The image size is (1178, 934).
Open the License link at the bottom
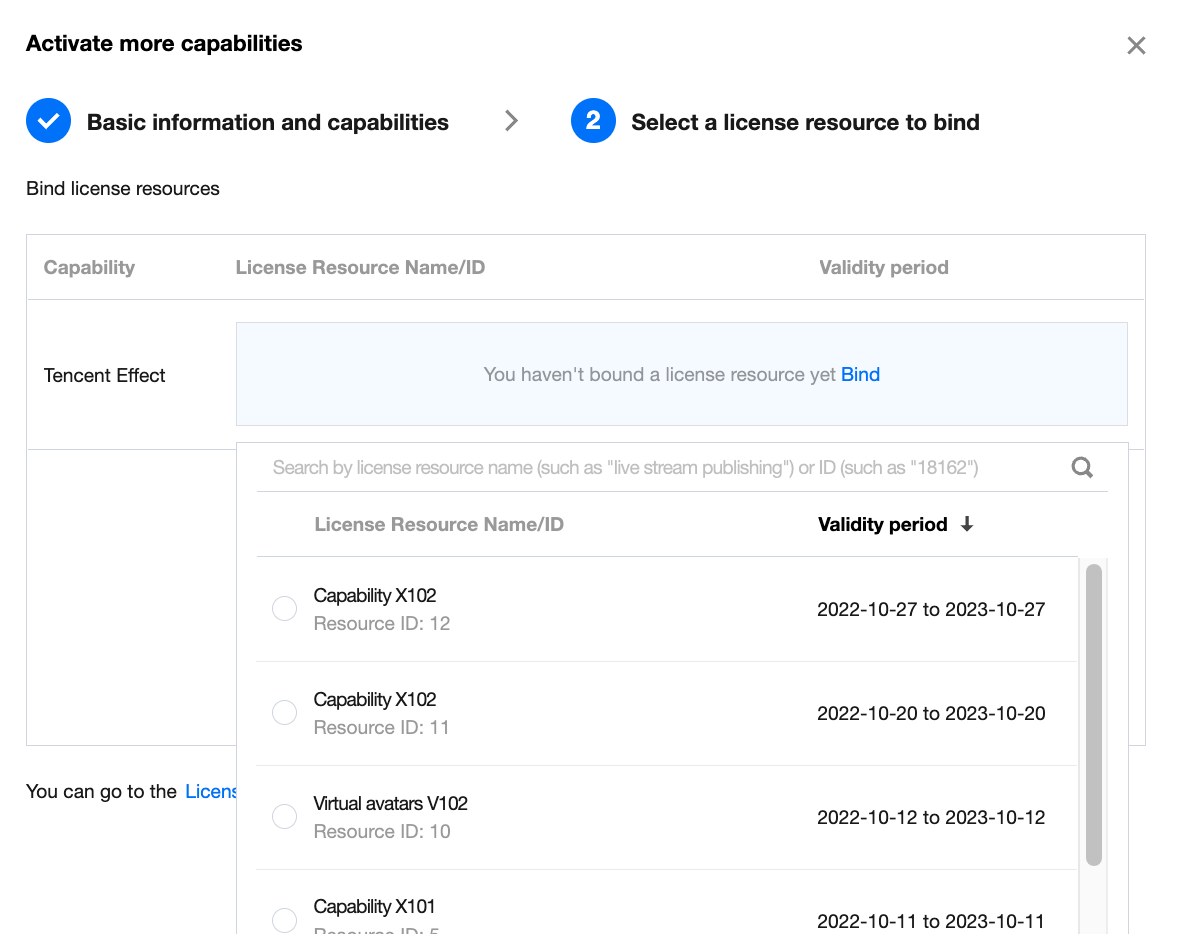click(211, 791)
